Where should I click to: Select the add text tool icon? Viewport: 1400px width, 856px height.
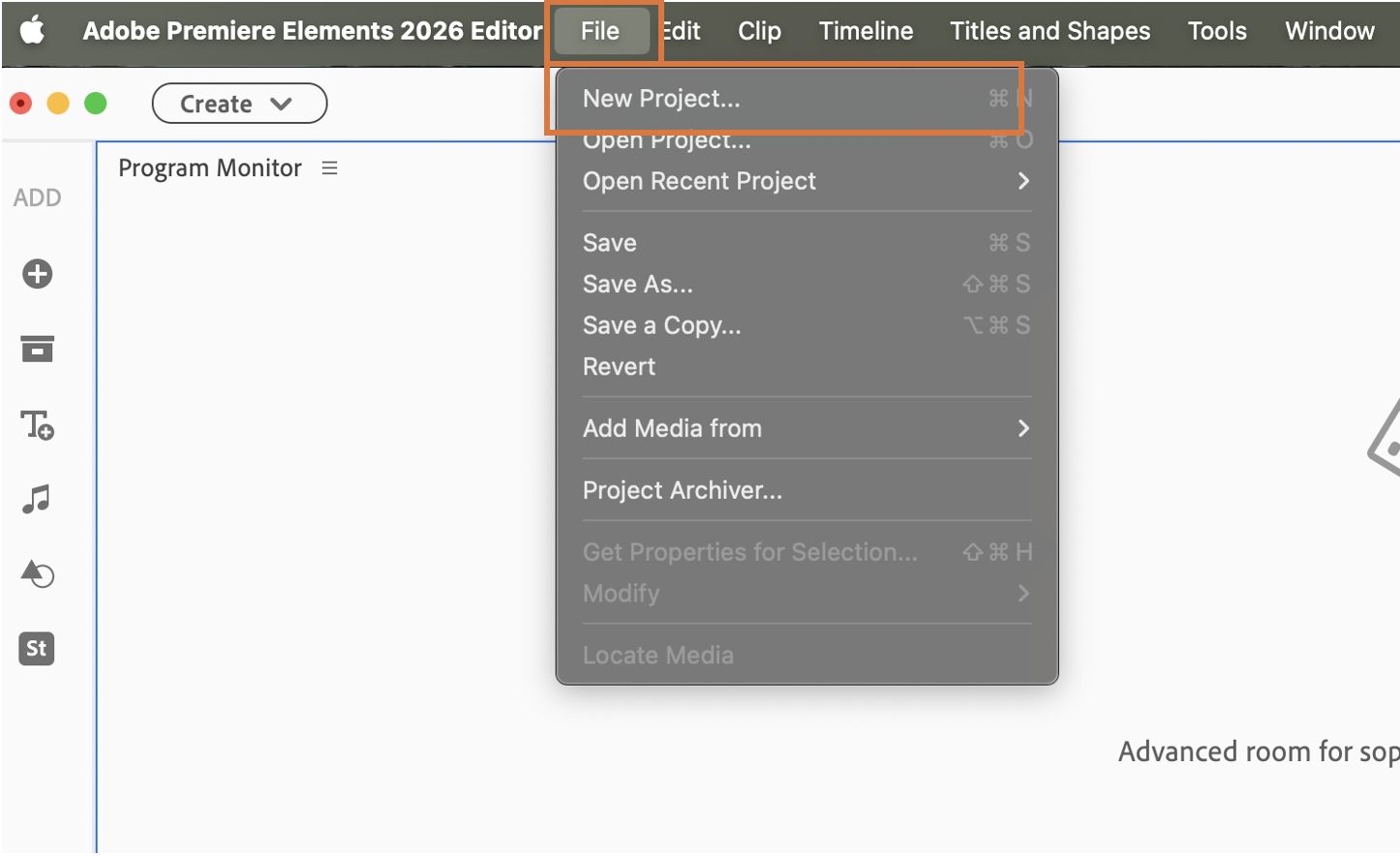[38, 425]
